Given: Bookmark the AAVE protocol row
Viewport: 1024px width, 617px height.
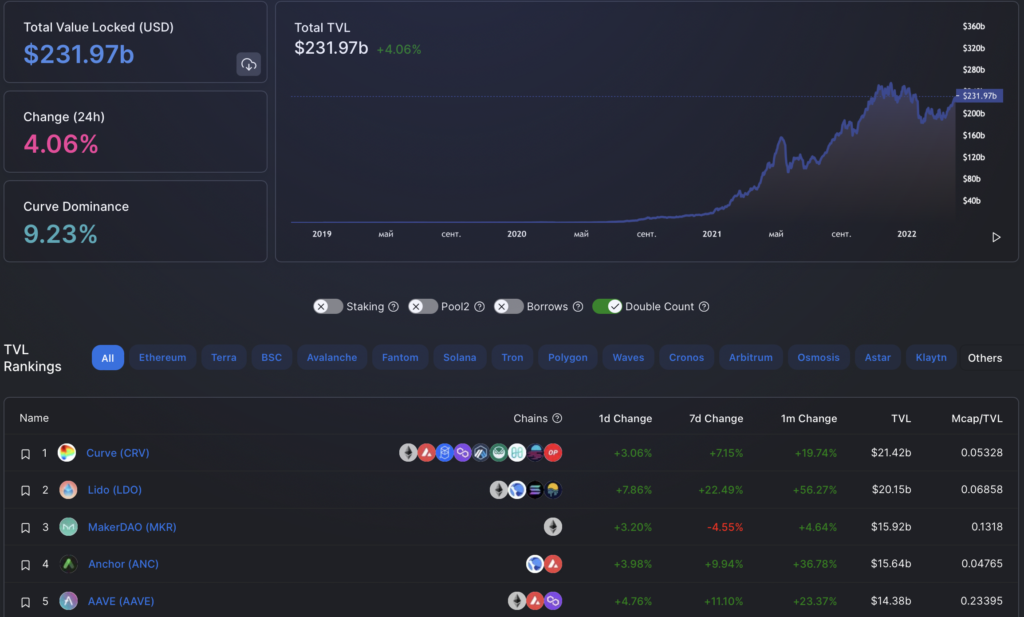Looking at the screenshot, I should point(26,602).
